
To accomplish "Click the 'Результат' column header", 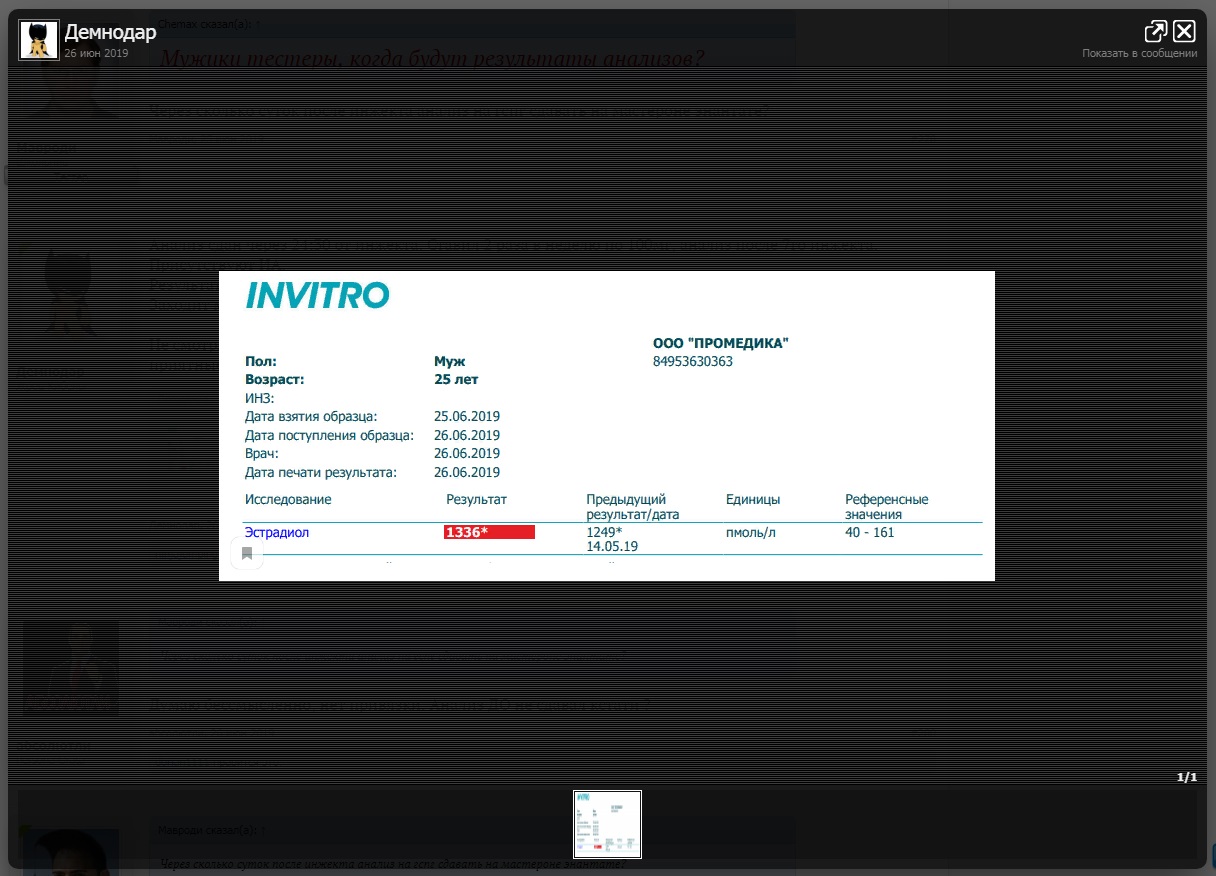I will 476,499.
